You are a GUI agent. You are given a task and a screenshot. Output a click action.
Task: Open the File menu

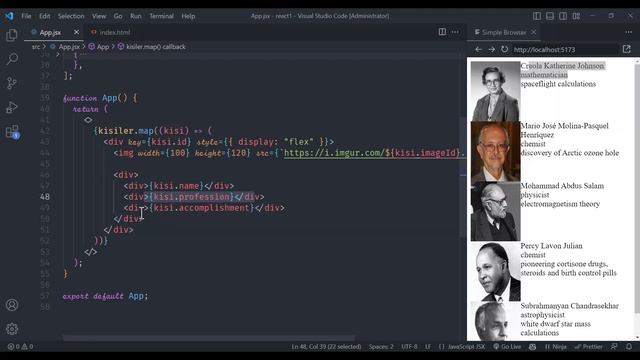click(x=26, y=16)
